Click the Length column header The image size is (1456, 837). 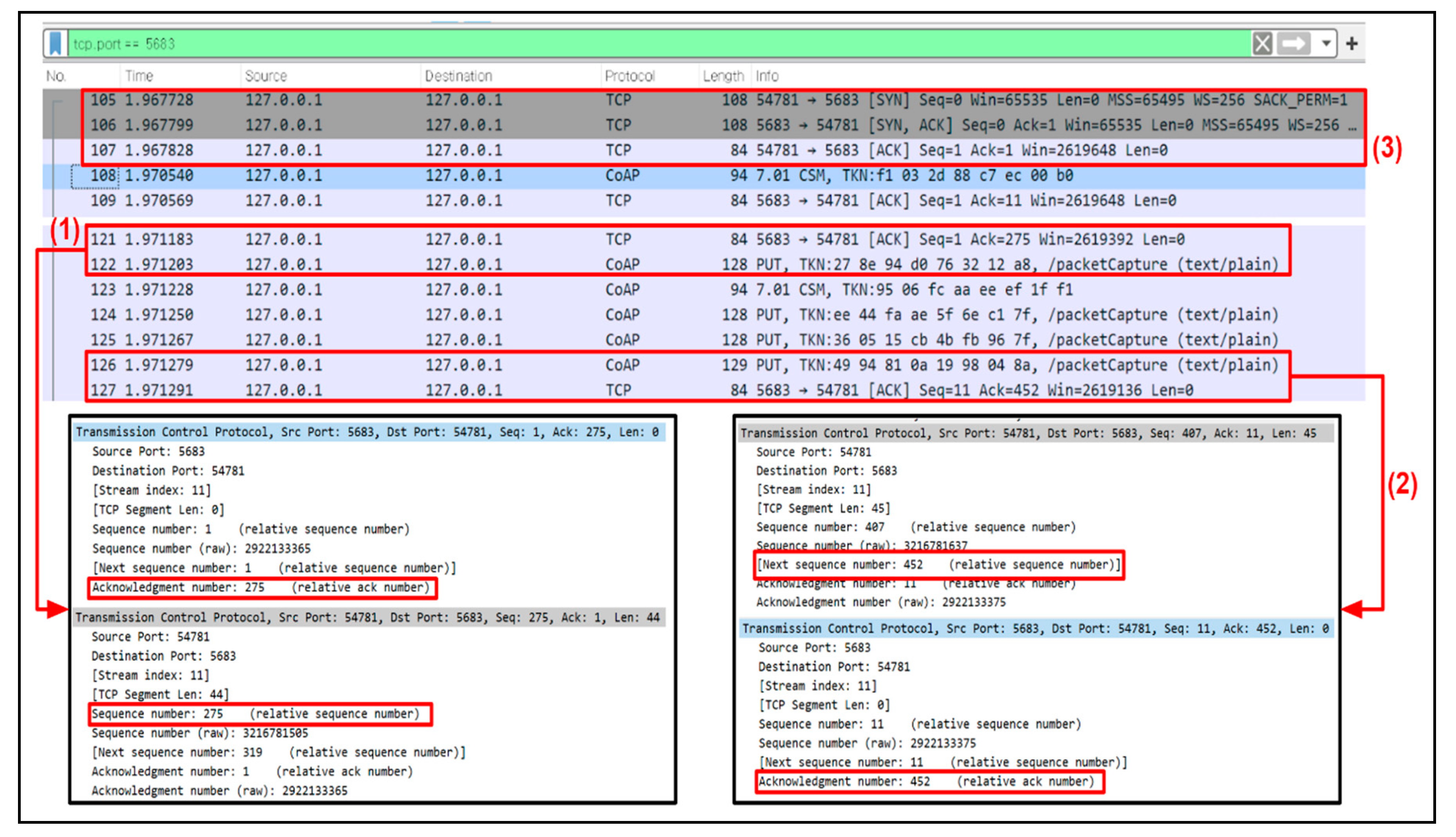coord(723,76)
